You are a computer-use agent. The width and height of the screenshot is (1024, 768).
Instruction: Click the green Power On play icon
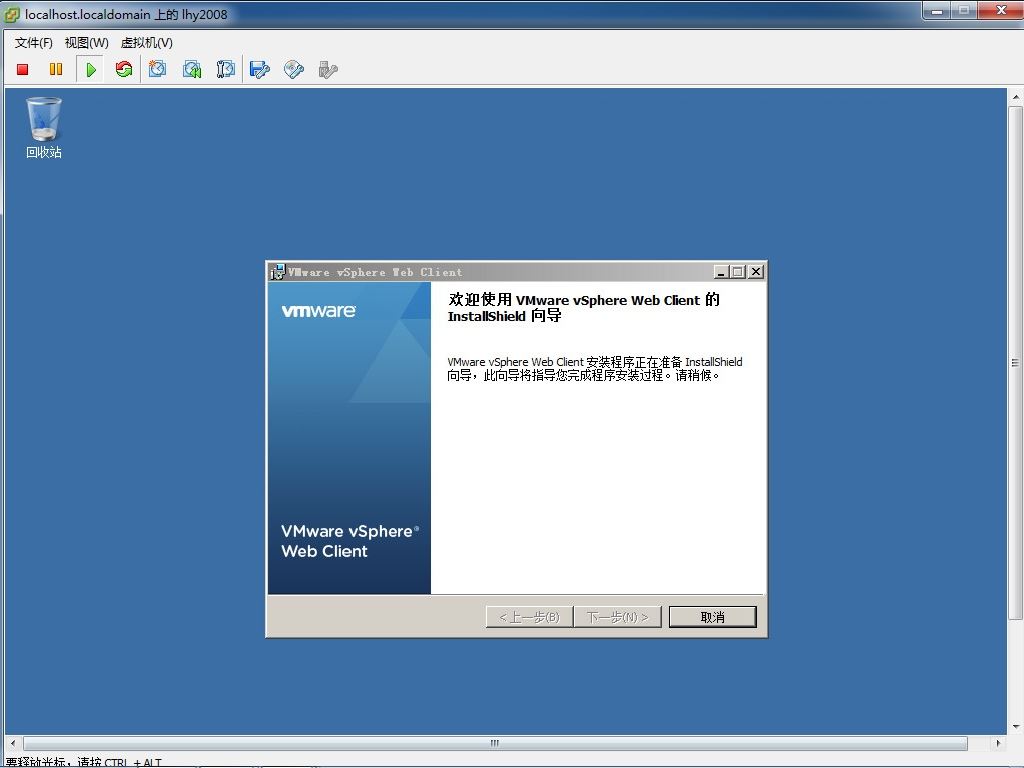pos(91,69)
